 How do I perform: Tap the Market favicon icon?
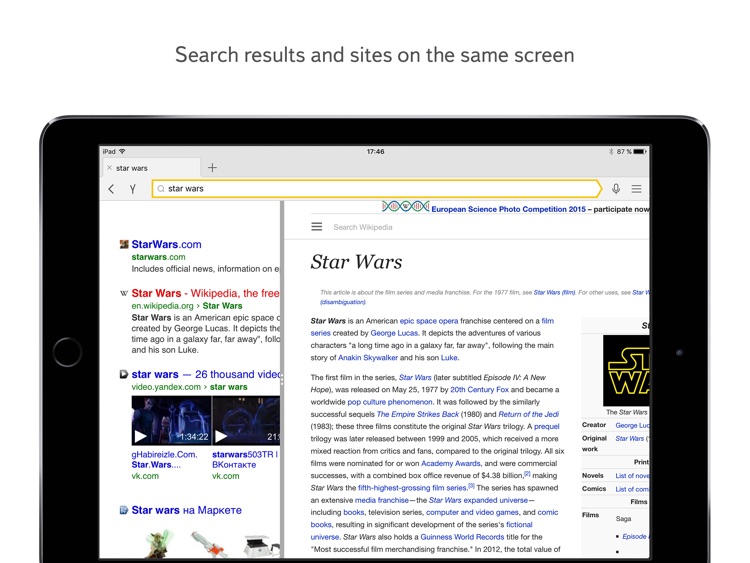click(x=124, y=510)
